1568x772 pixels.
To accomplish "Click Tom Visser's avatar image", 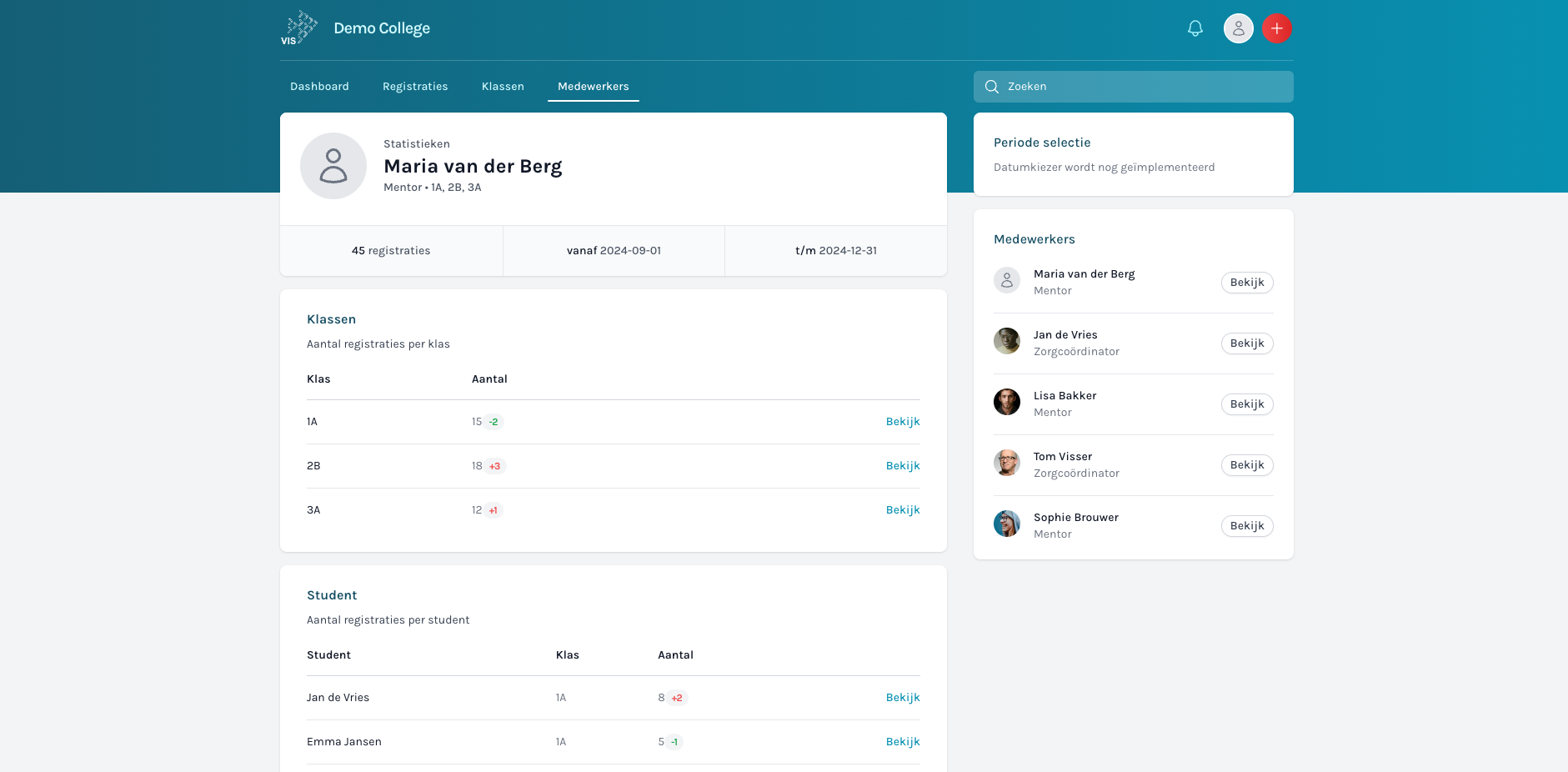I will (x=1007, y=463).
